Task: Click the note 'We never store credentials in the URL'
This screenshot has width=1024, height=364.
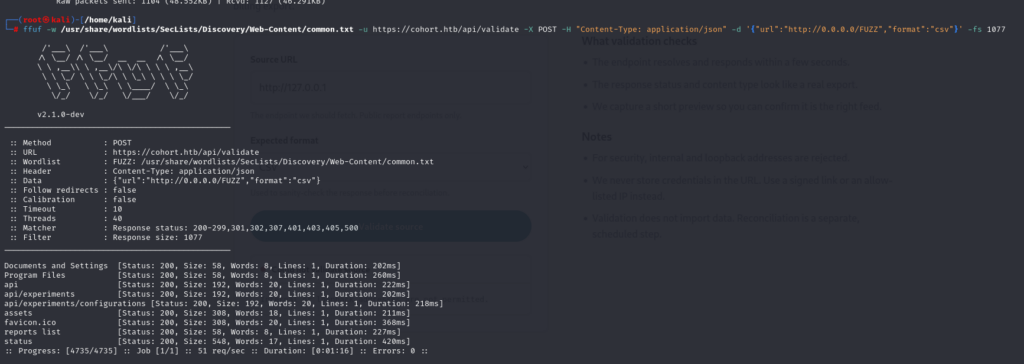Action: [x=742, y=187]
